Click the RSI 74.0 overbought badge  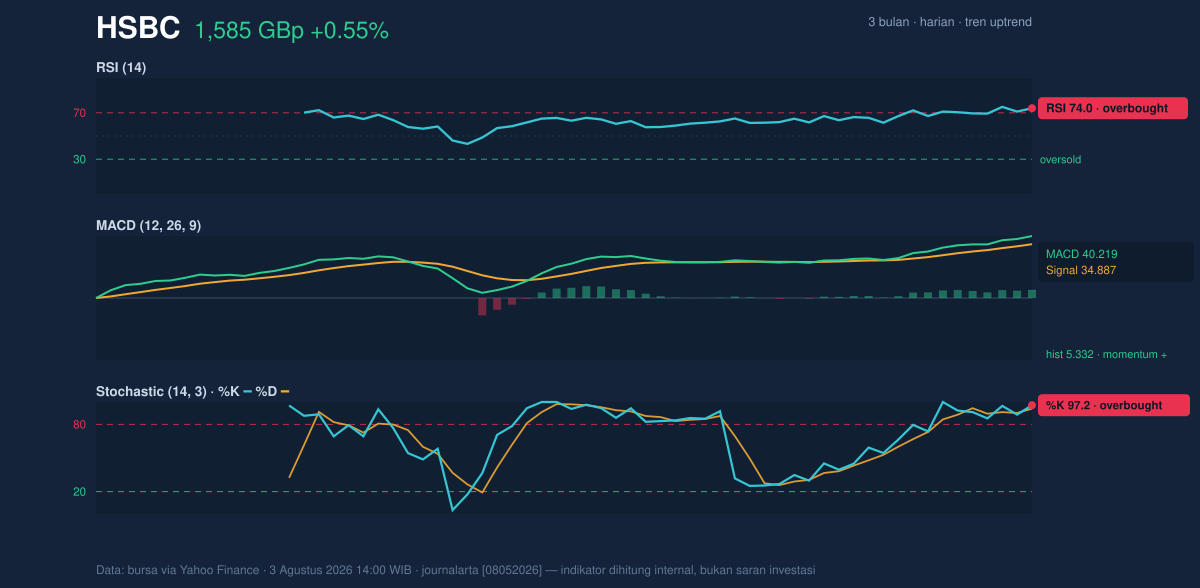click(1112, 108)
